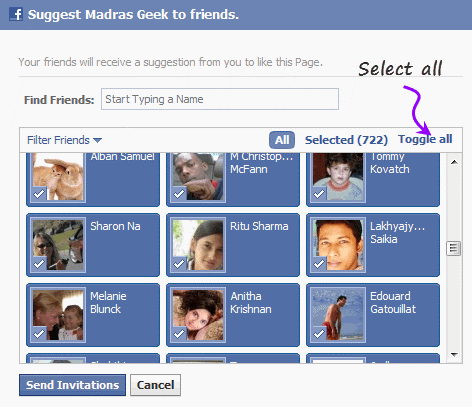Cancel the friend suggestion dialog

click(x=155, y=385)
